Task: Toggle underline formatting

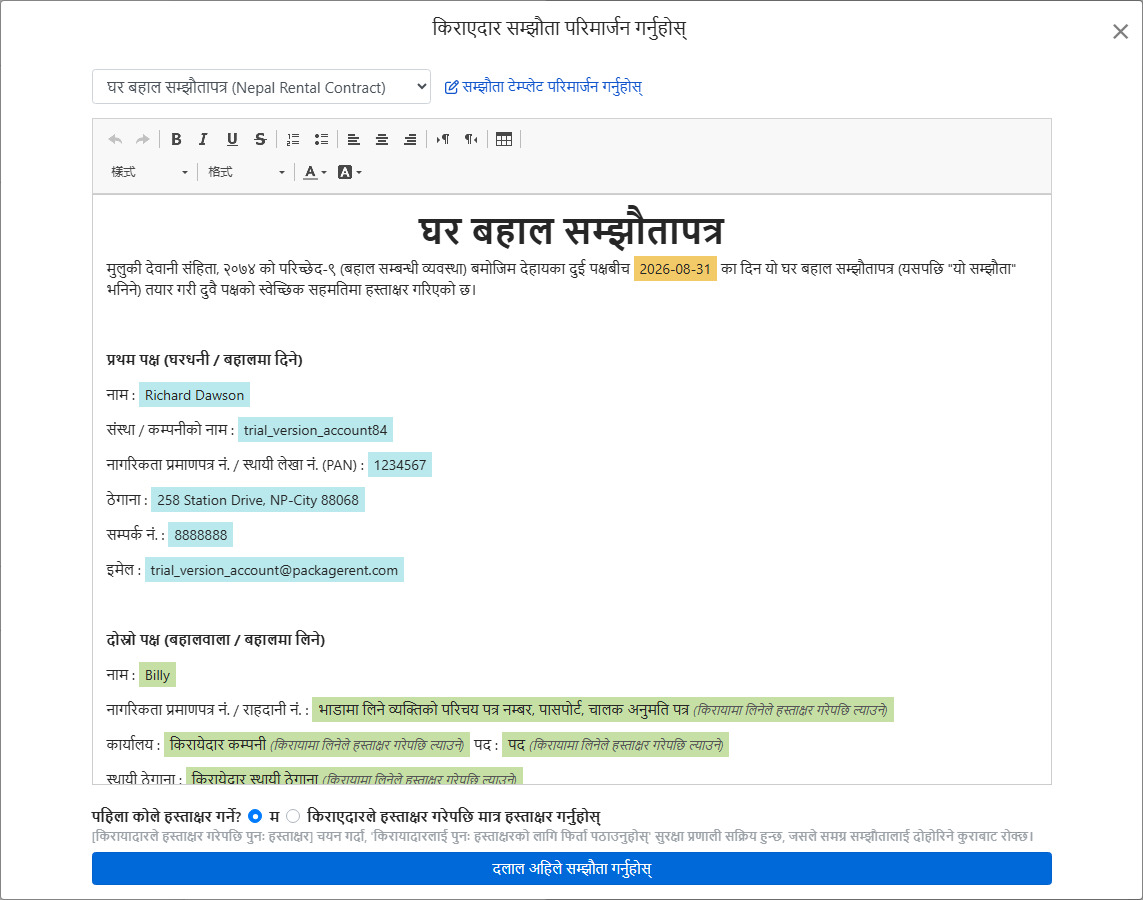Action: click(232, 139)
